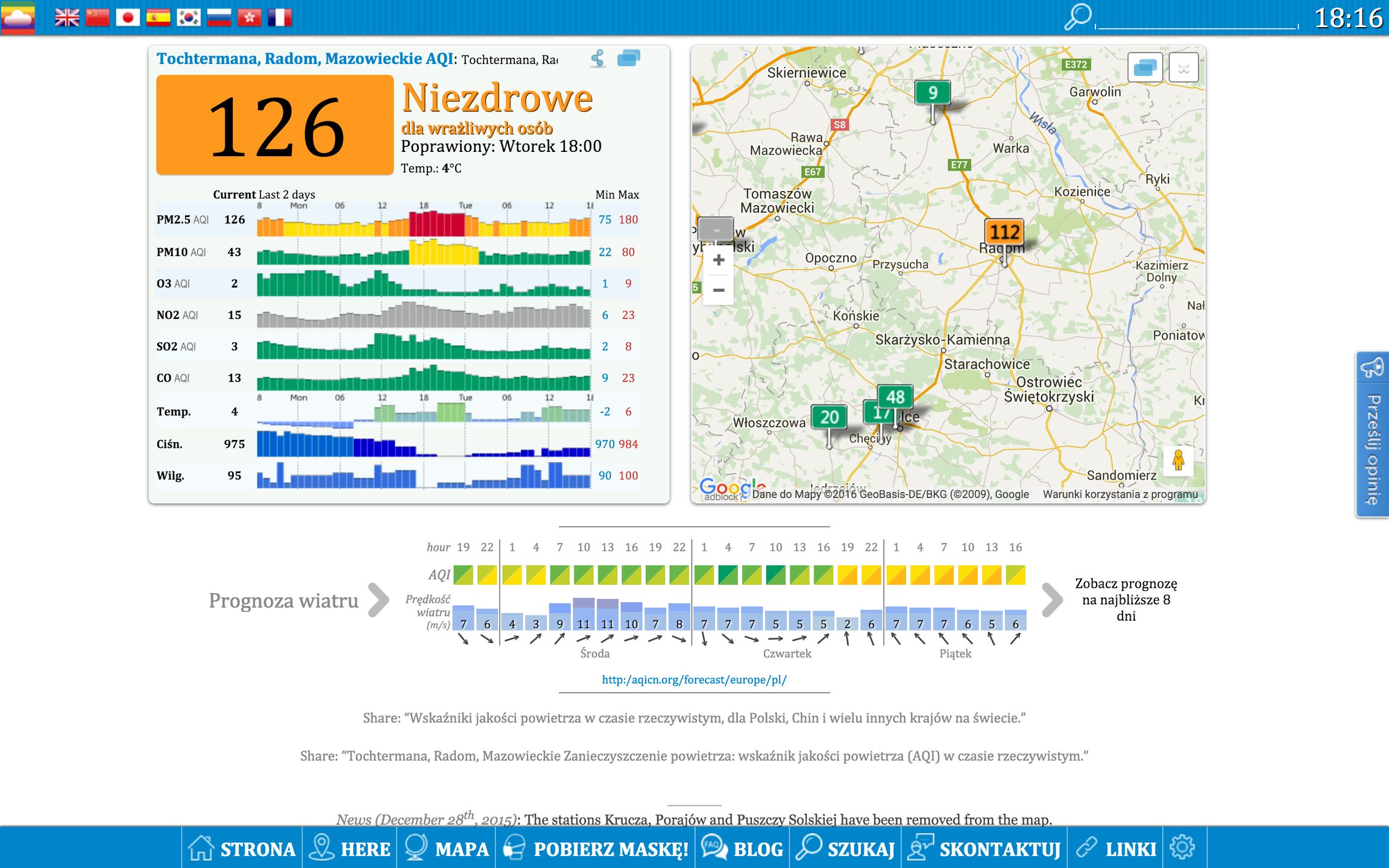Expand the 8-day forecast with the right chevron
The width and height of the screenshot is (1389, 868).
[x=1051, y=600]
